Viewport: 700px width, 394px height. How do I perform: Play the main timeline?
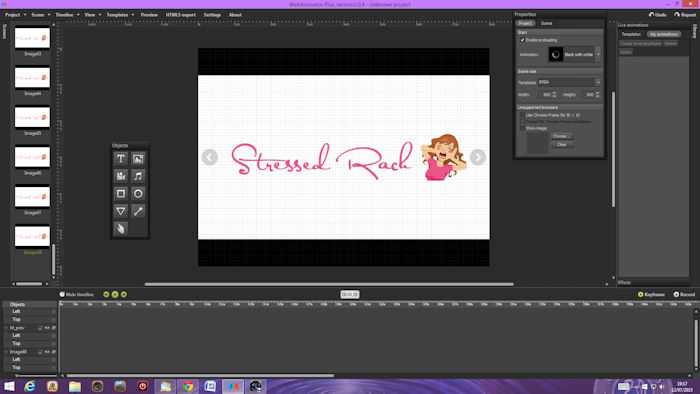tap(115, 294)
